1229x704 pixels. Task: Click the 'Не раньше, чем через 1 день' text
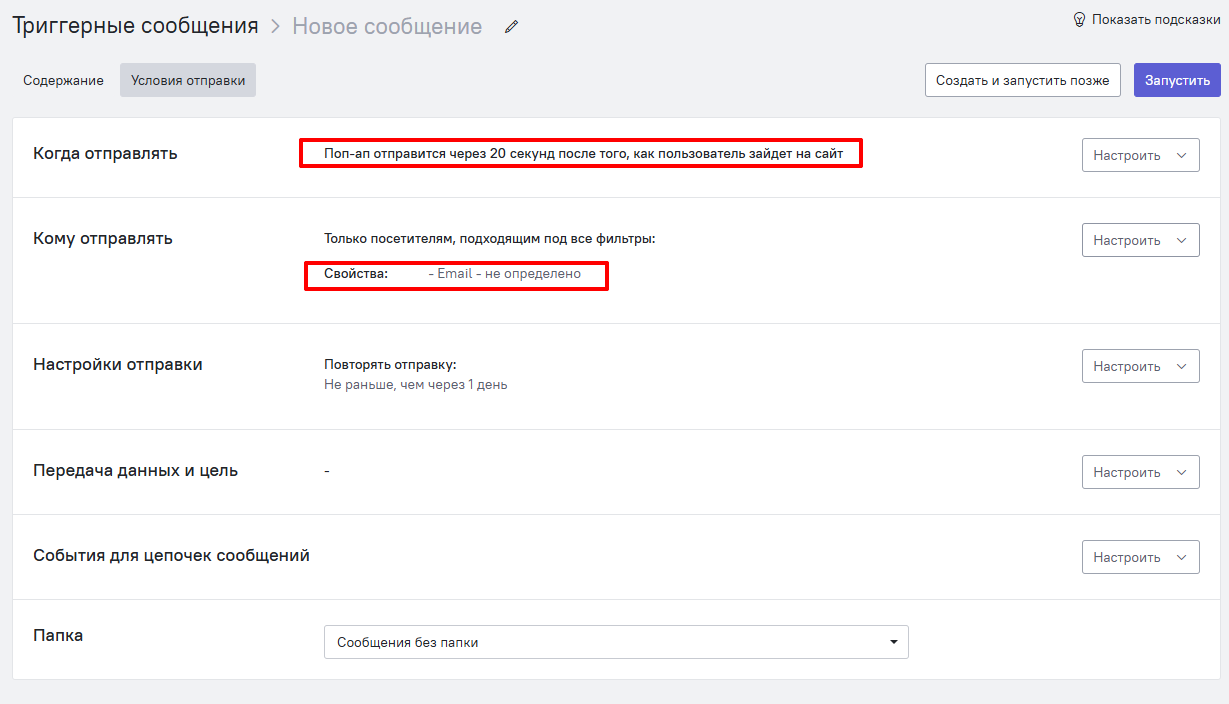pyautogui.click(x=415, y=385)
